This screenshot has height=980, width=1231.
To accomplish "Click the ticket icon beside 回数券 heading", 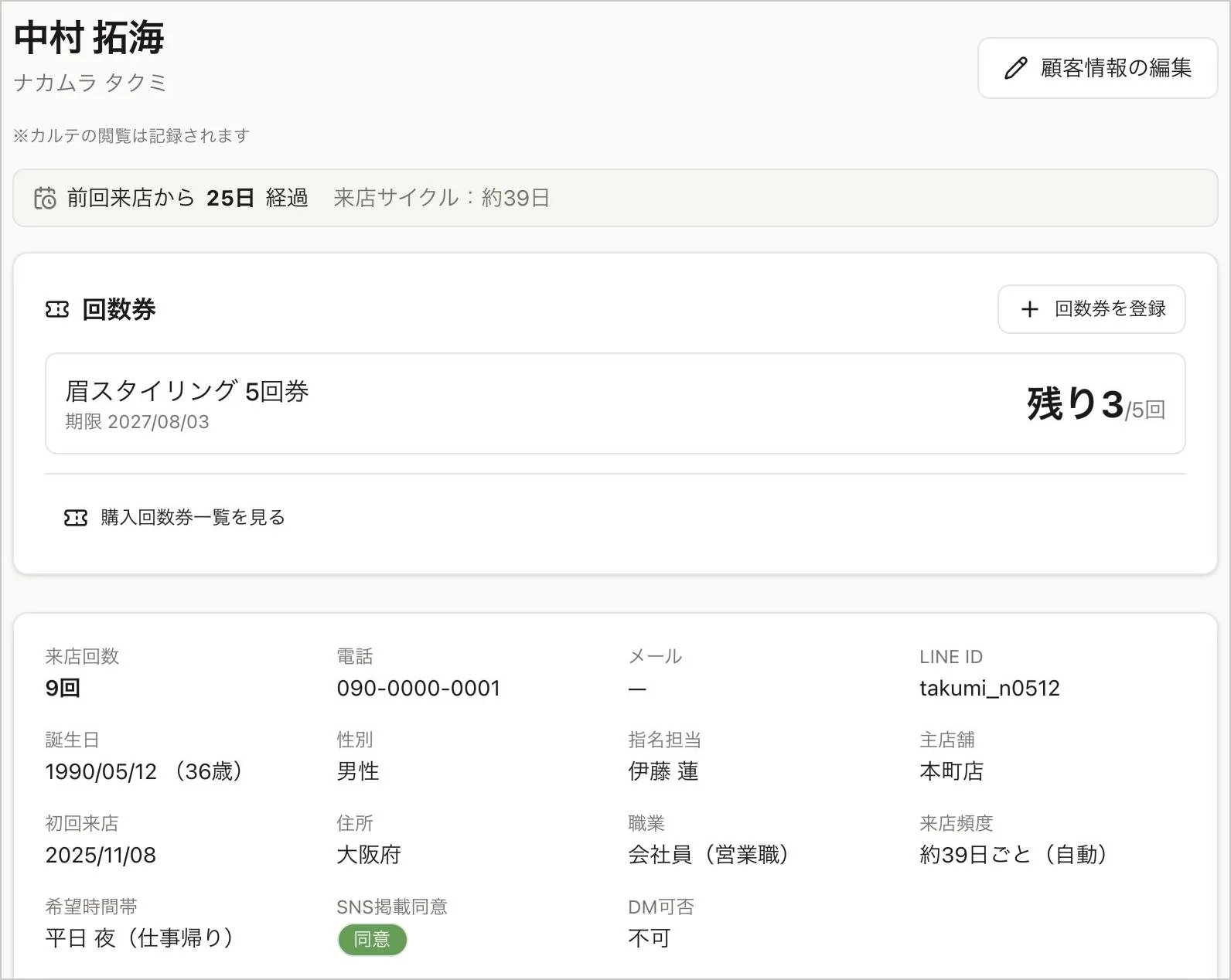I will pyautogui.click(x=57, y=309).
